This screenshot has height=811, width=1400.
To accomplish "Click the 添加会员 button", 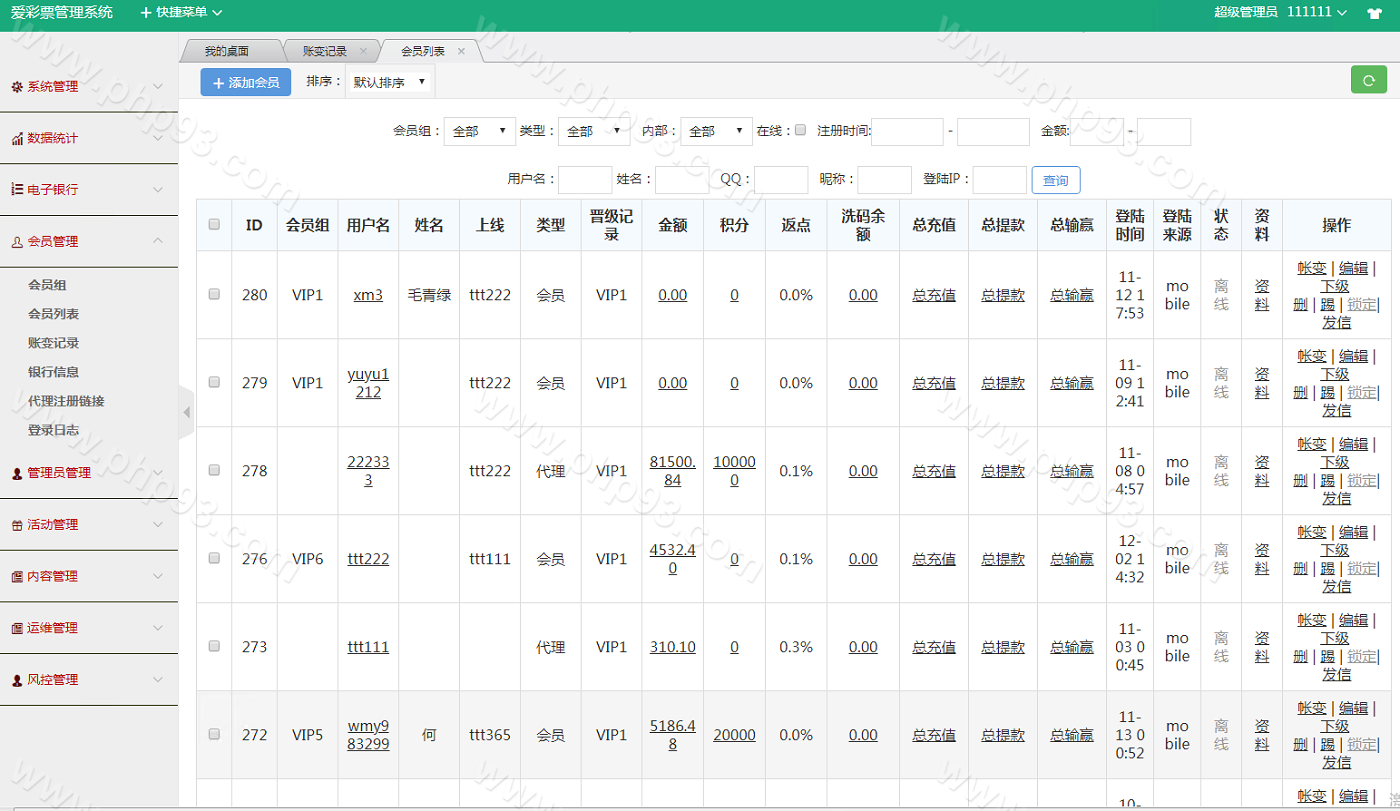I will (245, 82).
